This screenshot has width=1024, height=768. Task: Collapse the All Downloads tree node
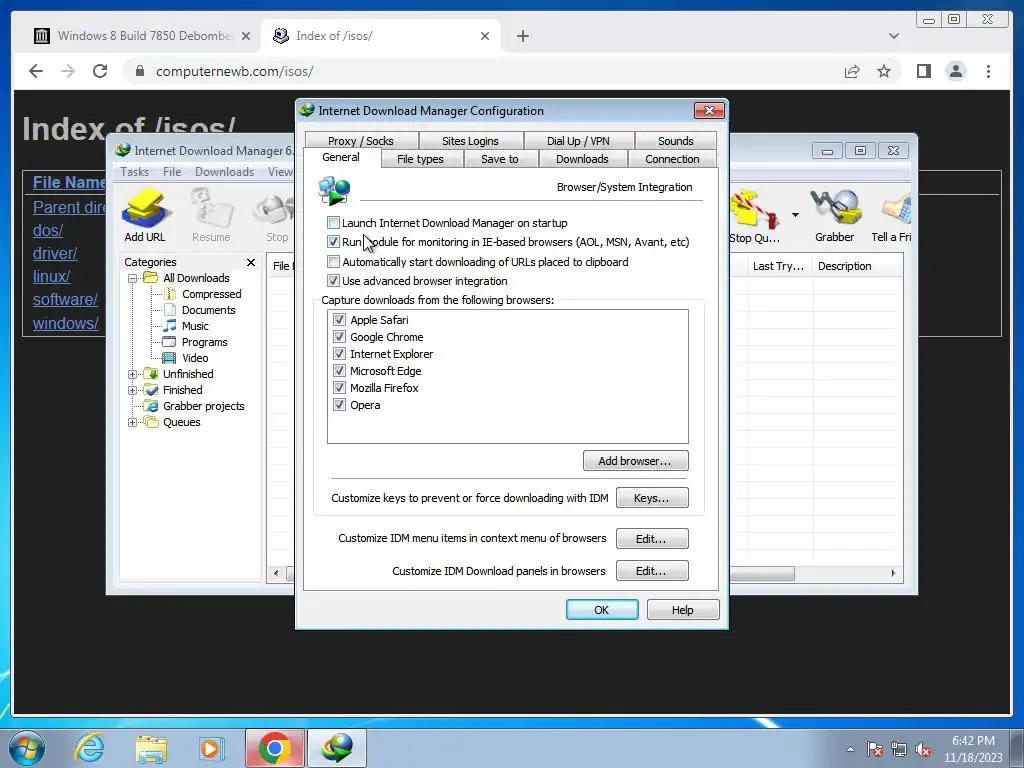pyautogui.click(x=133, y=278)
